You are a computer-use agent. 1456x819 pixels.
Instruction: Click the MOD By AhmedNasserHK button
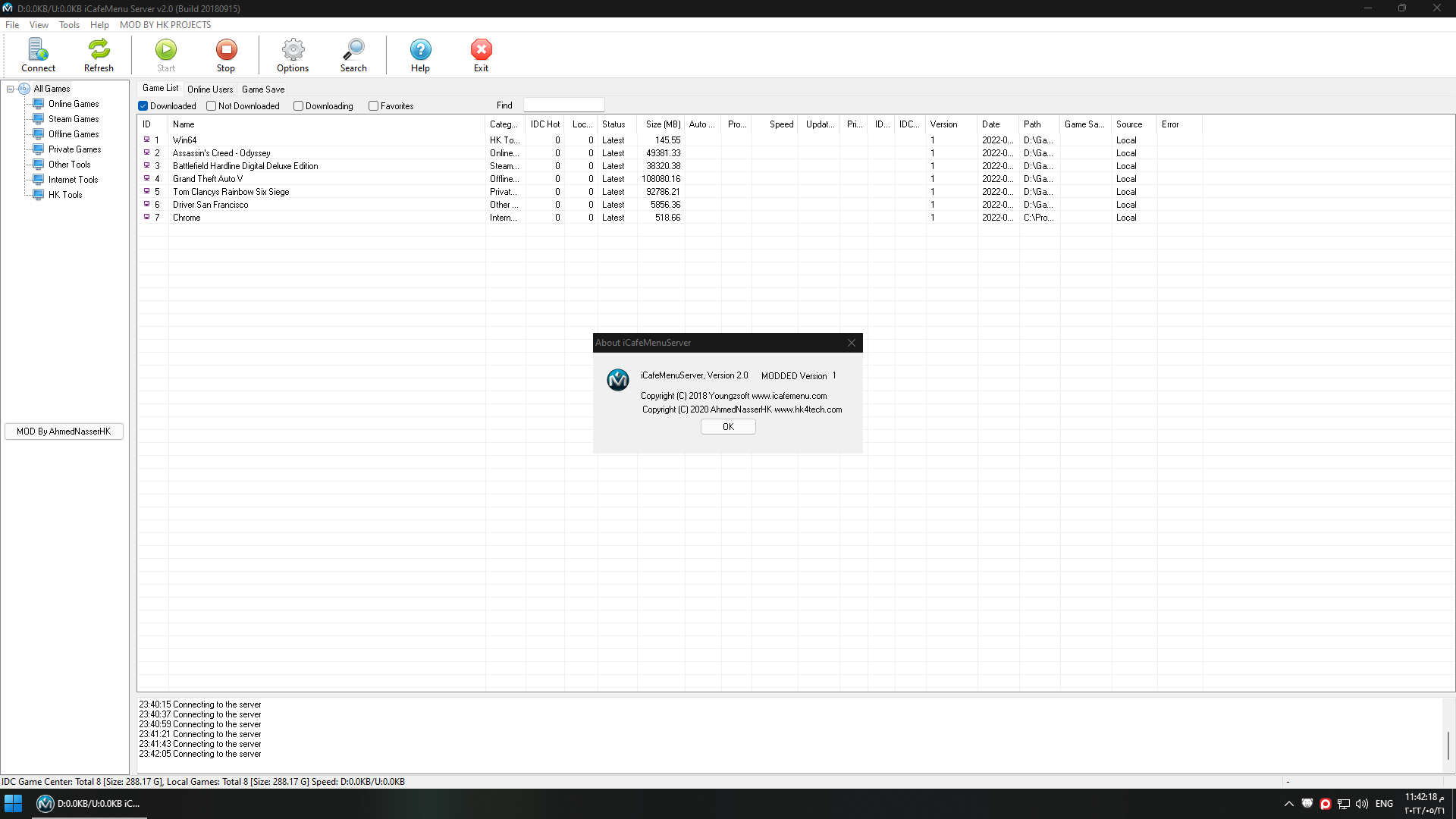[x=64, y=431]
